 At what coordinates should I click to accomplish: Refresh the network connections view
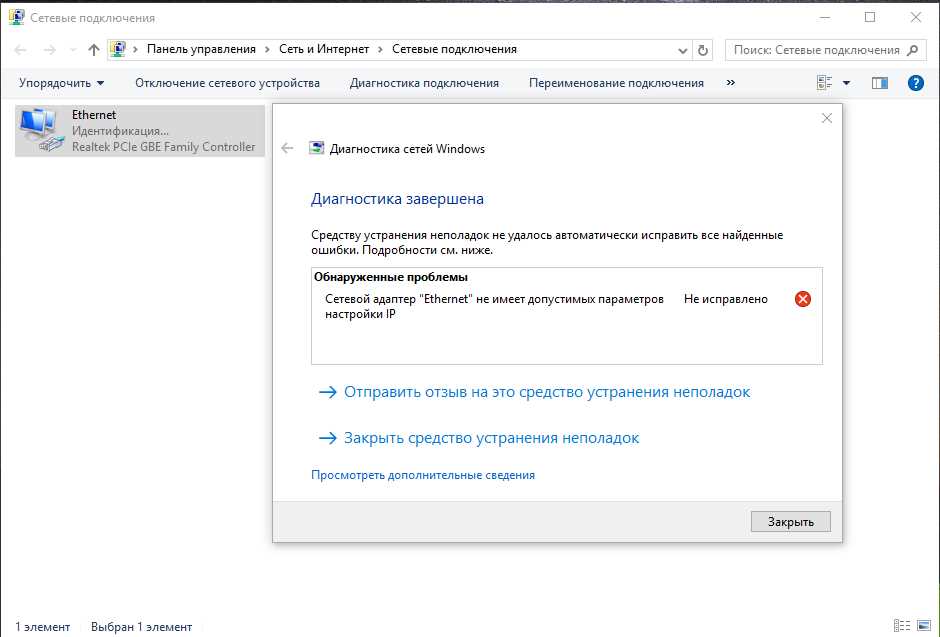[703, 50]
